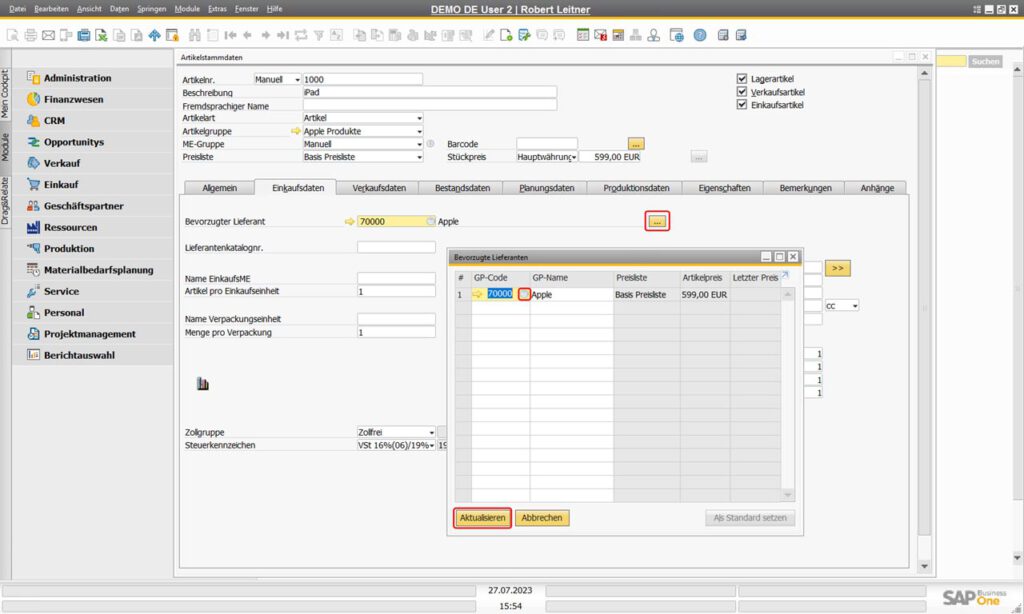The height and width of the screenshot is (614, 1024).
Task: Switch to the Allgemein tab
Action: pyautogui.click(x=219, y=188)
